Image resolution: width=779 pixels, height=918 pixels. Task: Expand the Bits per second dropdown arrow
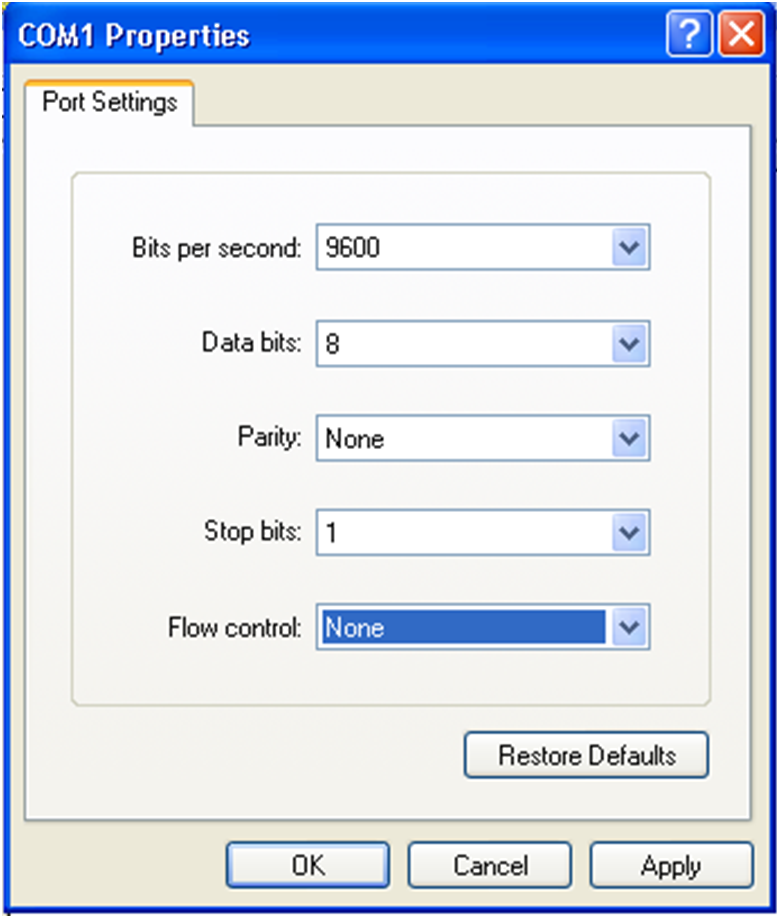tap(628, 248)
